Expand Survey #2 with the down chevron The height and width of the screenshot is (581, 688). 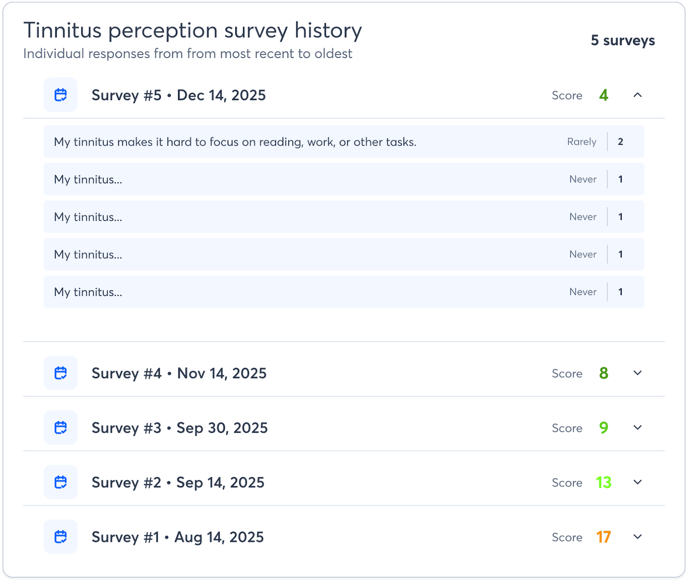(x=638, y=482)
